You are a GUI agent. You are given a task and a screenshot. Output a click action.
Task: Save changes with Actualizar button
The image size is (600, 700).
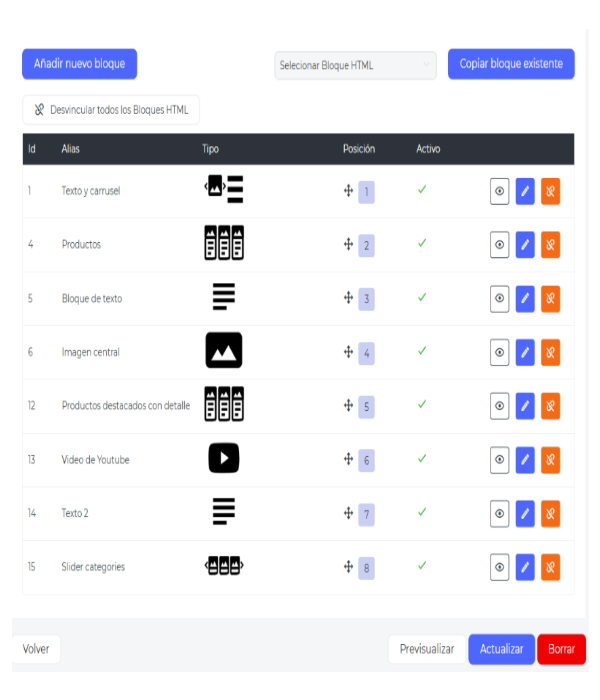(501, 649)
